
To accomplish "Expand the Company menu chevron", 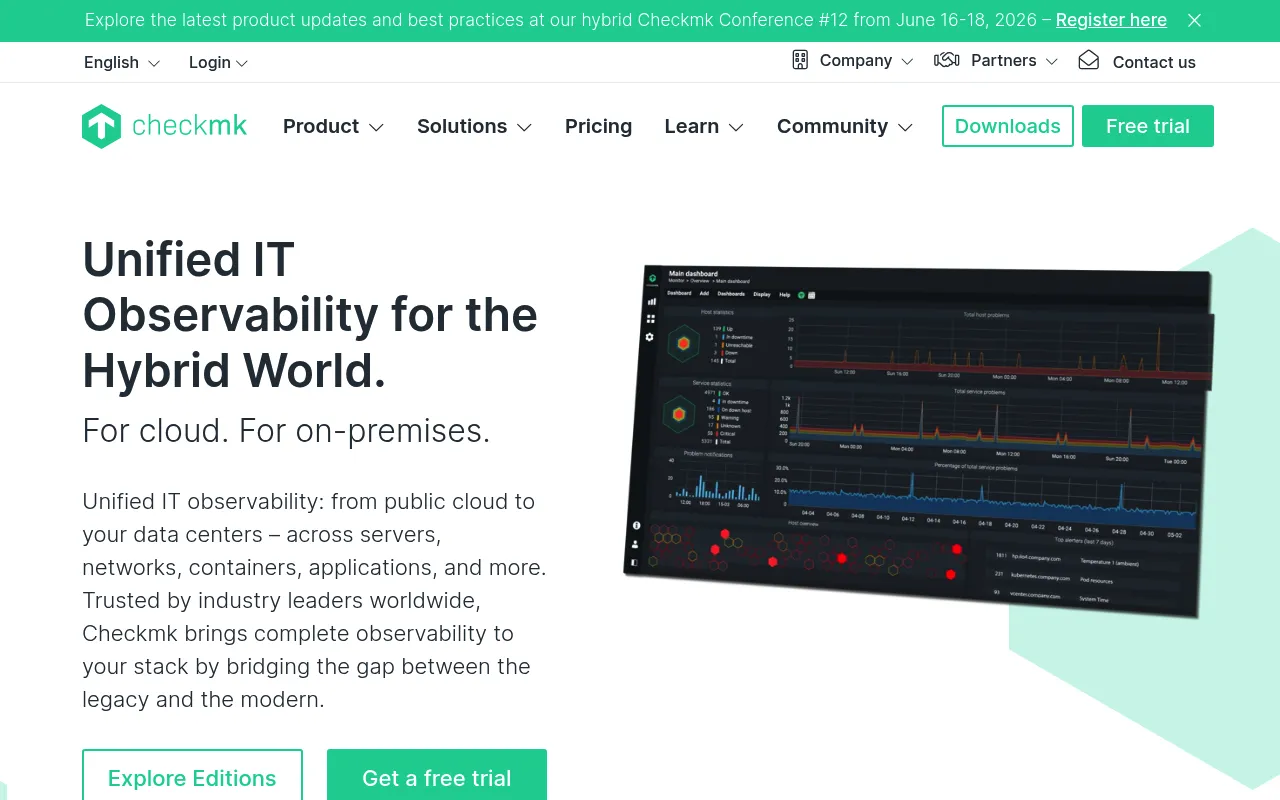I will [907, 61].
